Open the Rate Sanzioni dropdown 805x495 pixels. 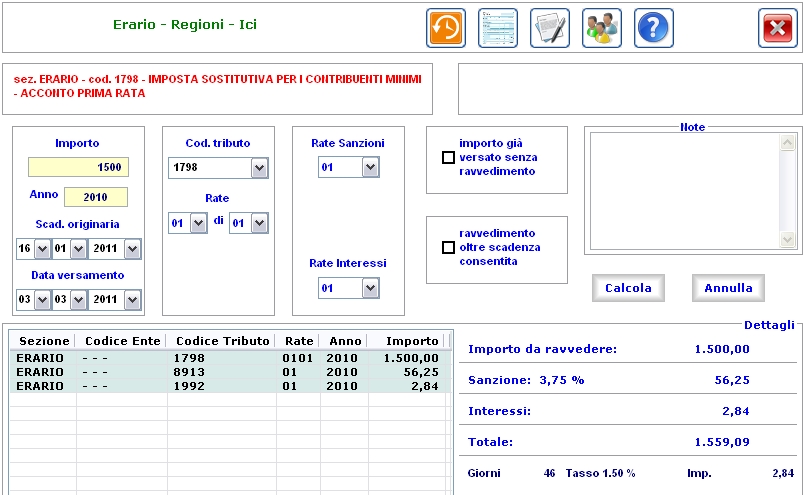pos(370,167)
